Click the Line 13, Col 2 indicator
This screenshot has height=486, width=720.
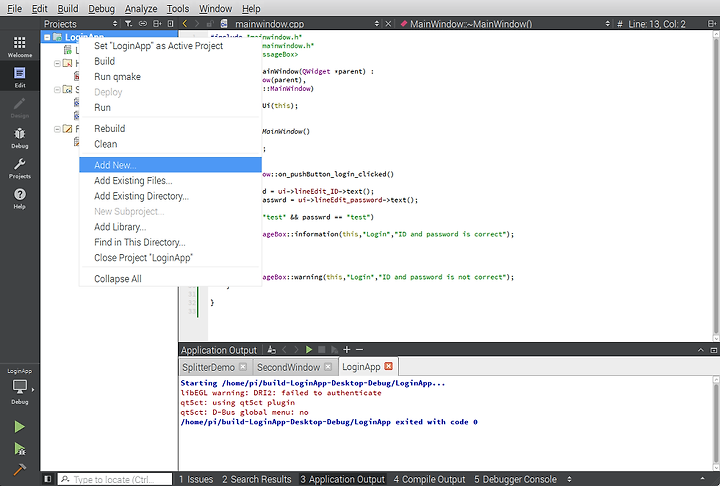click(657, 23)
